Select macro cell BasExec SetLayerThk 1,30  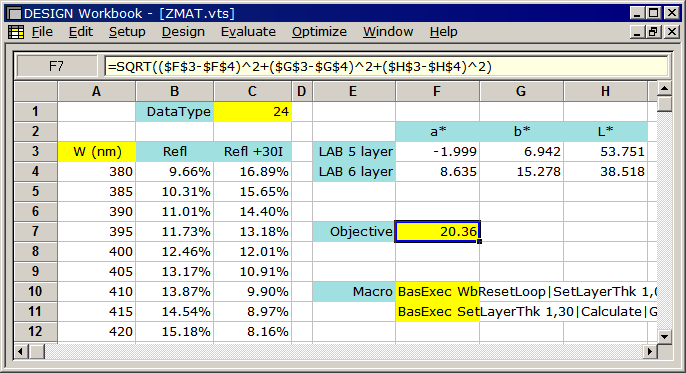(x=437, y=311)
